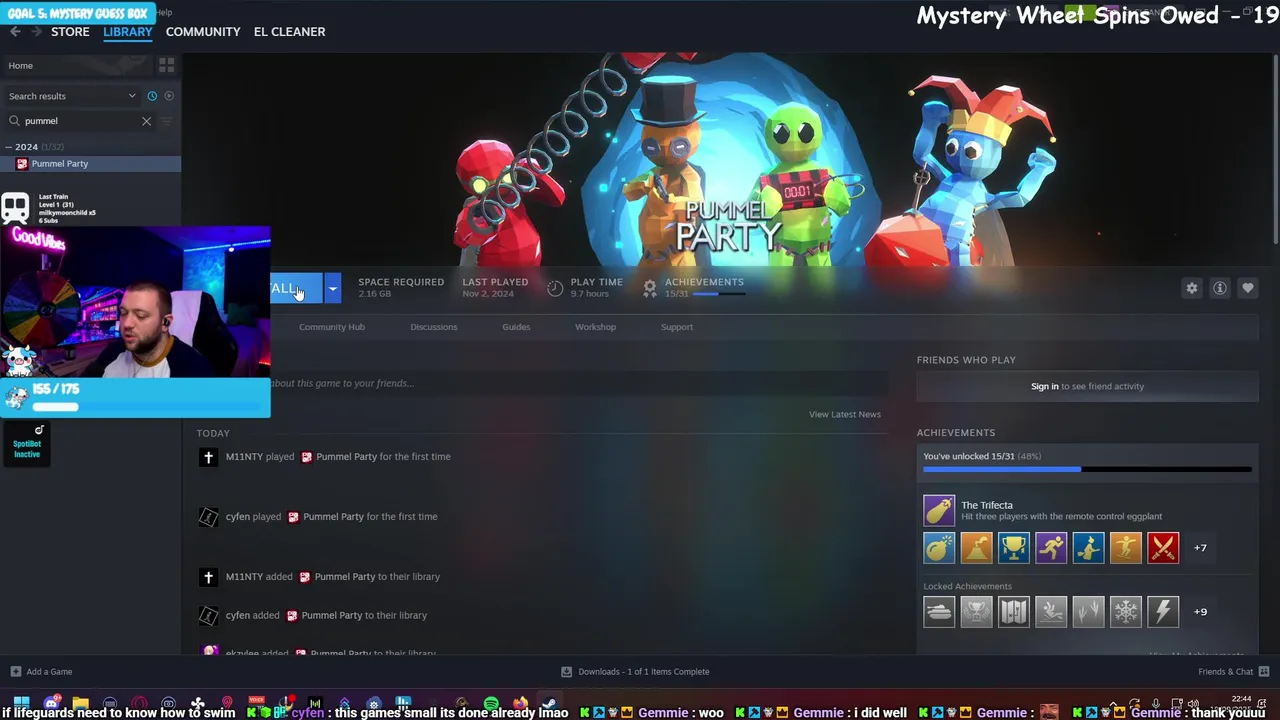Go forward with the forward arrow
This screenshot has width=1280, height=720.
tap(37, 32)
